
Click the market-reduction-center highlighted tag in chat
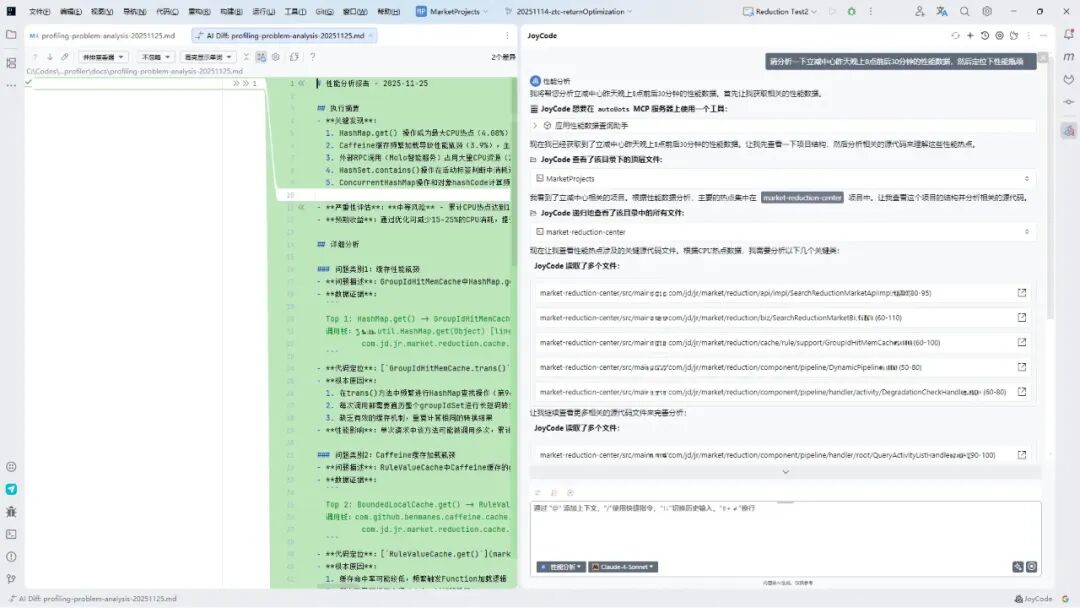802,198
